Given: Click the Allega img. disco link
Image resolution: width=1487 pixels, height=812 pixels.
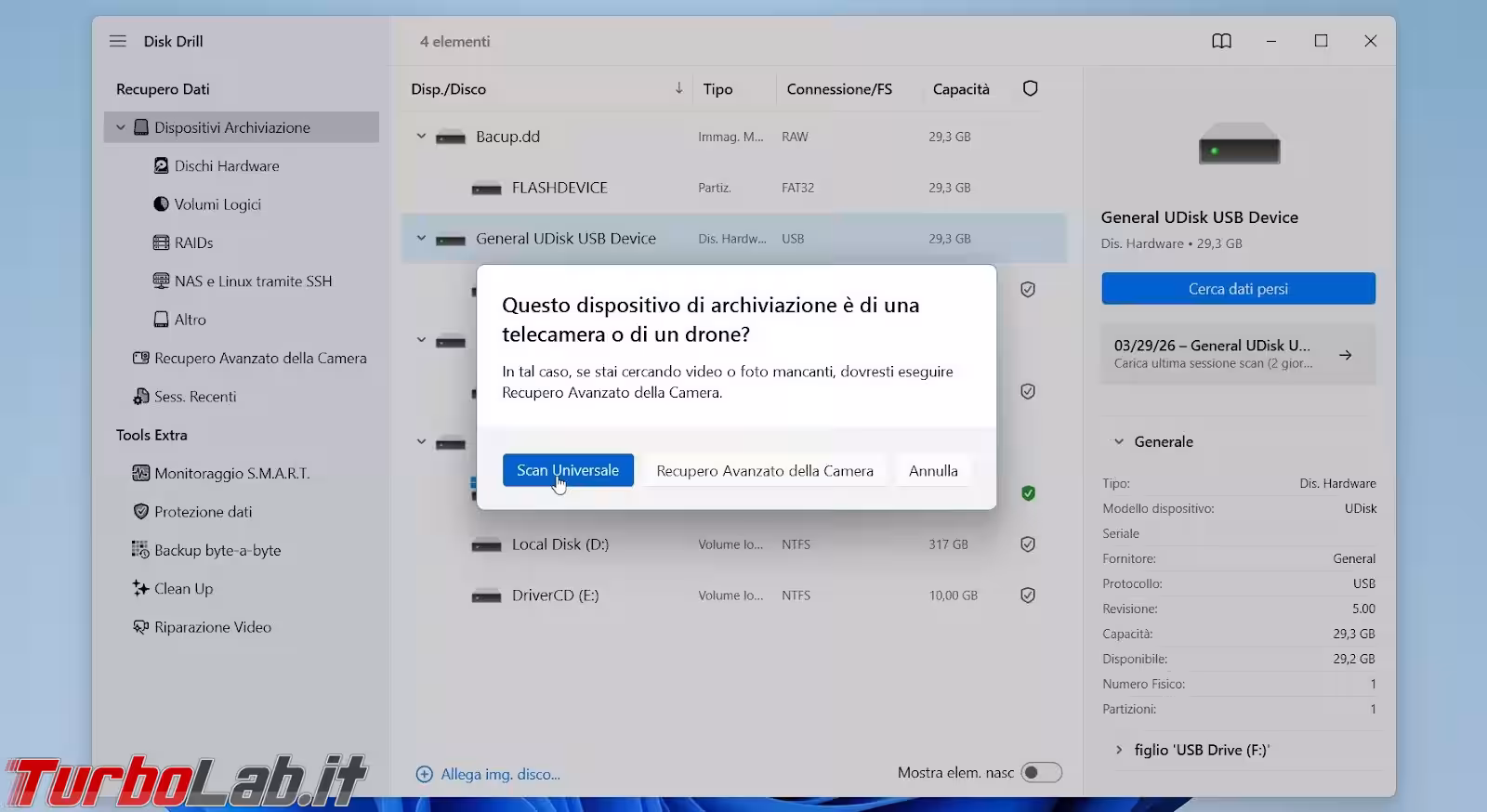Looking at the screenshot, I should click(x=500, y=774).
